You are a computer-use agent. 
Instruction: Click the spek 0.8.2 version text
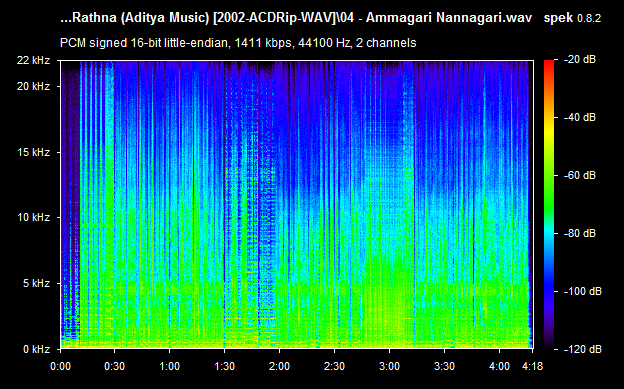point(572,18)
